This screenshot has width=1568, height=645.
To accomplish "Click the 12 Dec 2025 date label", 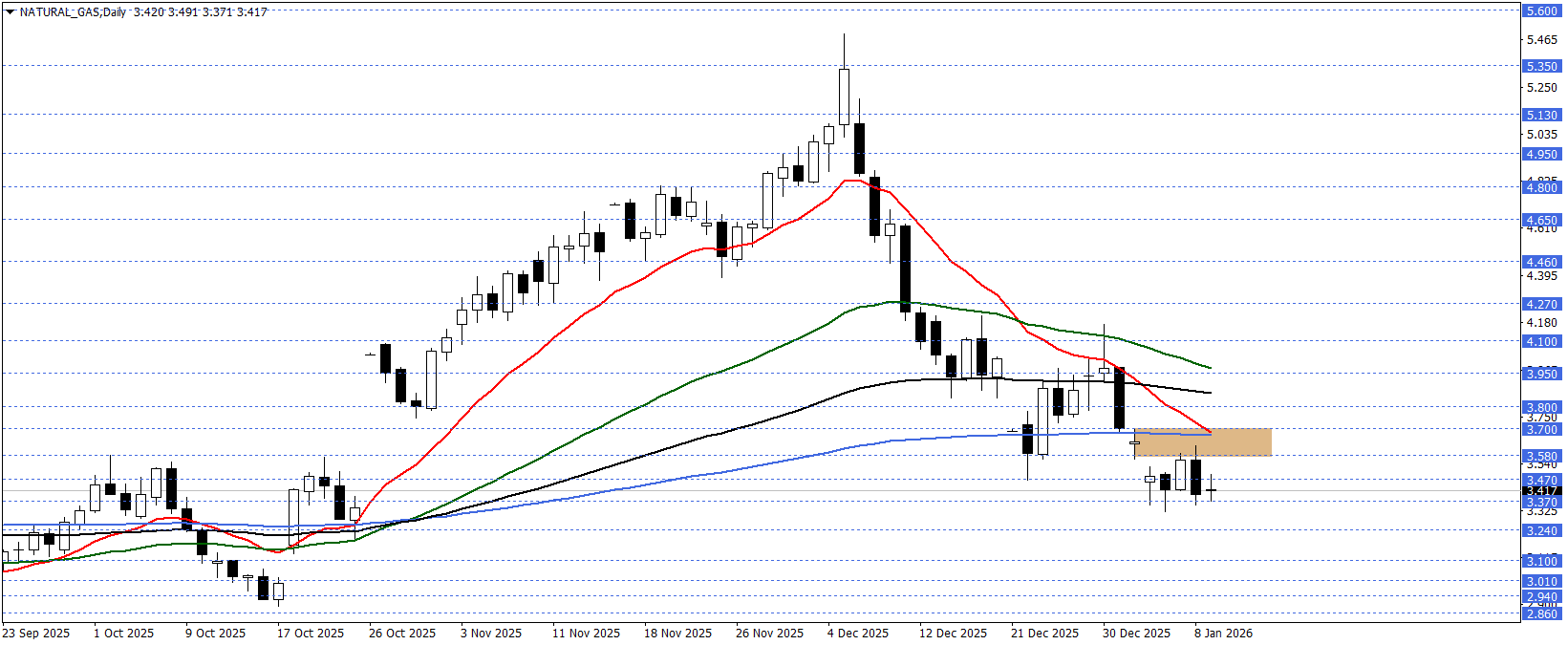I will (953, 633).
